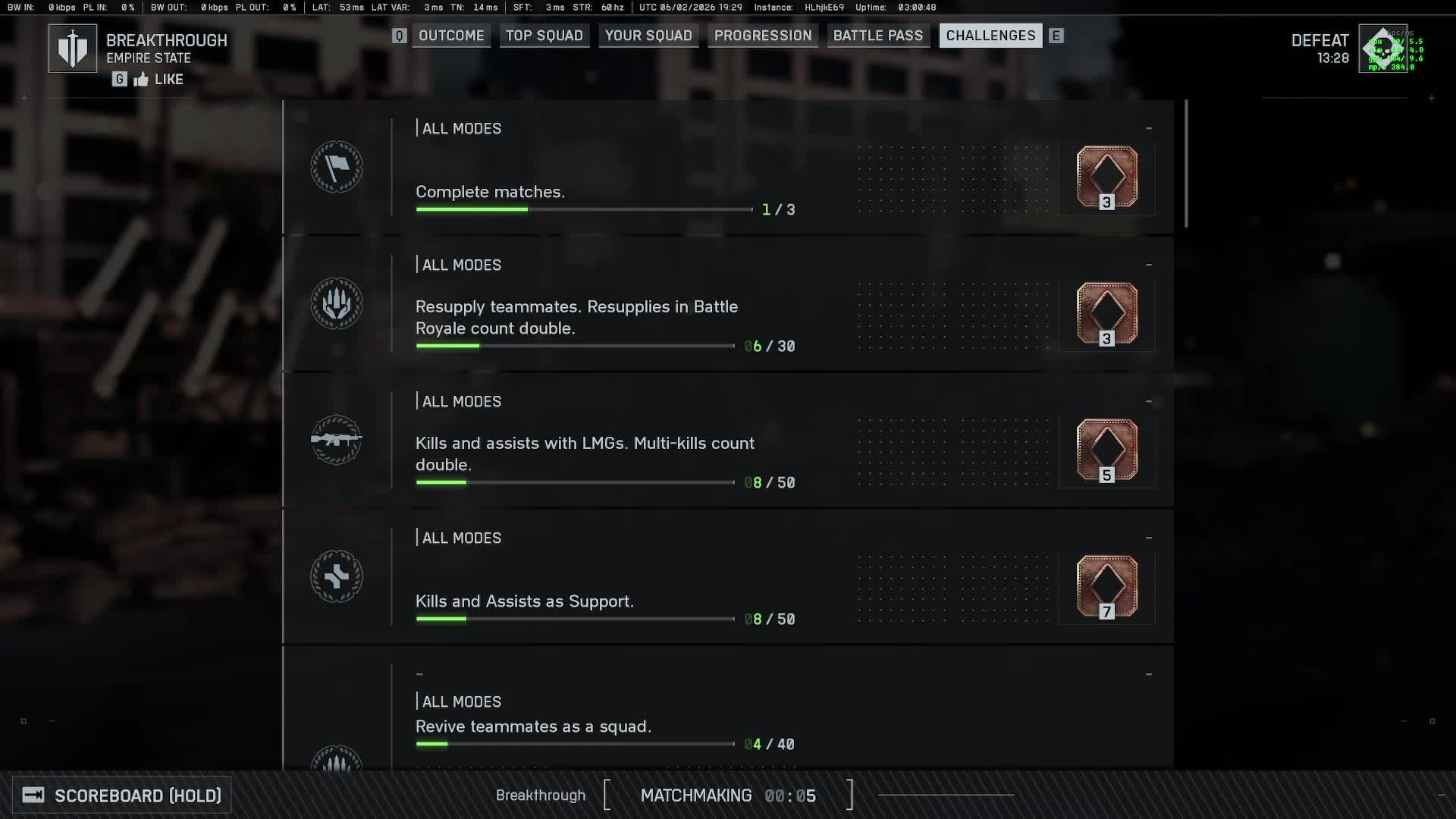This screenshot has width=1456, height=819.
Task: Click the scoreboard key icon
Action: click(x=33, y=795)
